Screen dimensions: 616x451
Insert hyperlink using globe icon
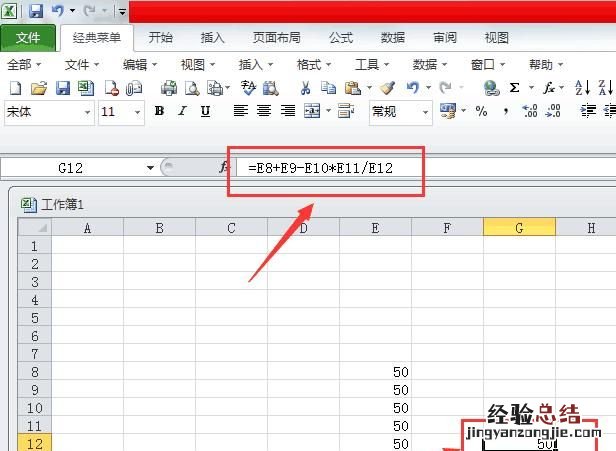tap(491, 88)
